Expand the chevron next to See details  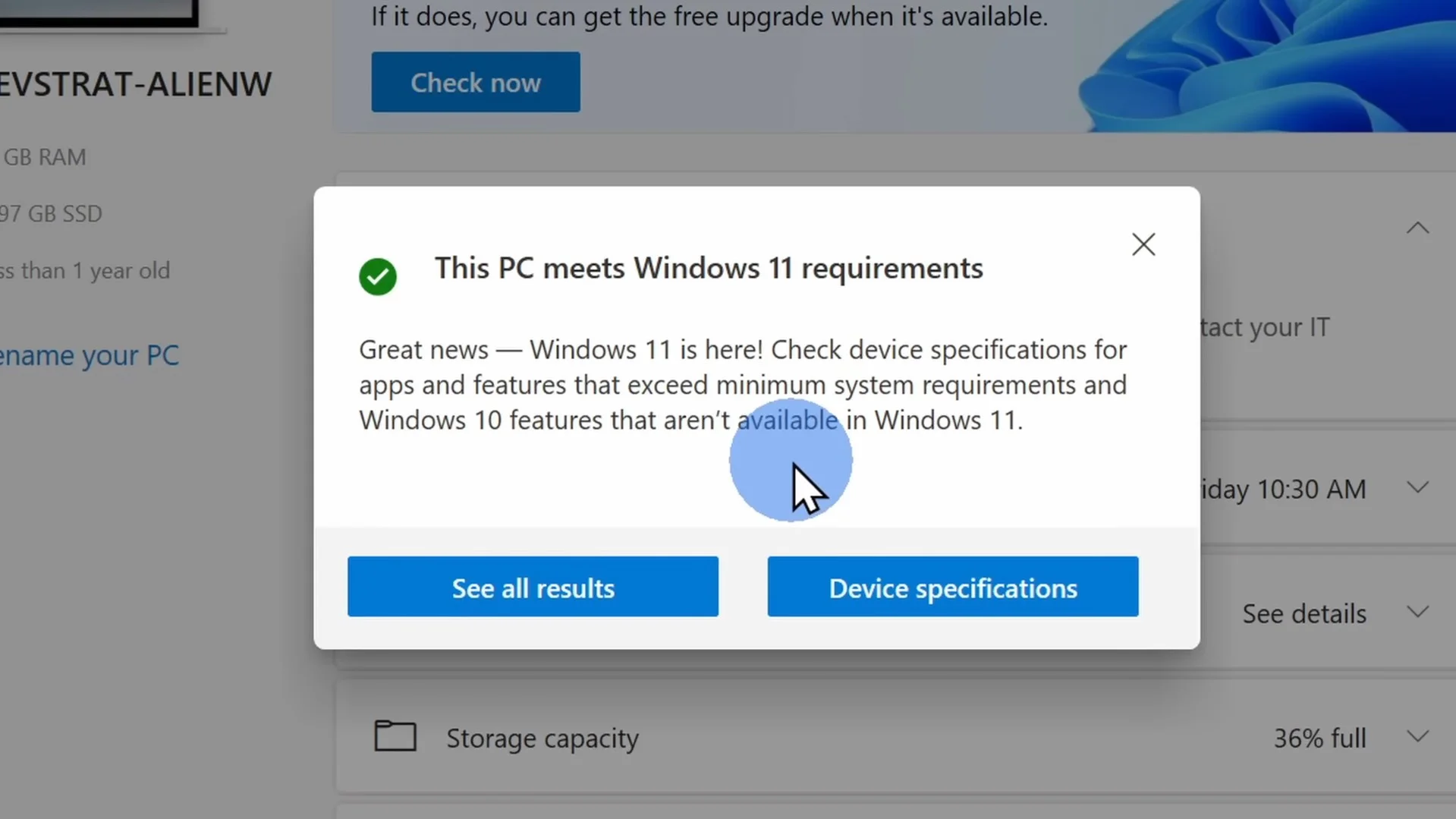tap(1417, 612)
